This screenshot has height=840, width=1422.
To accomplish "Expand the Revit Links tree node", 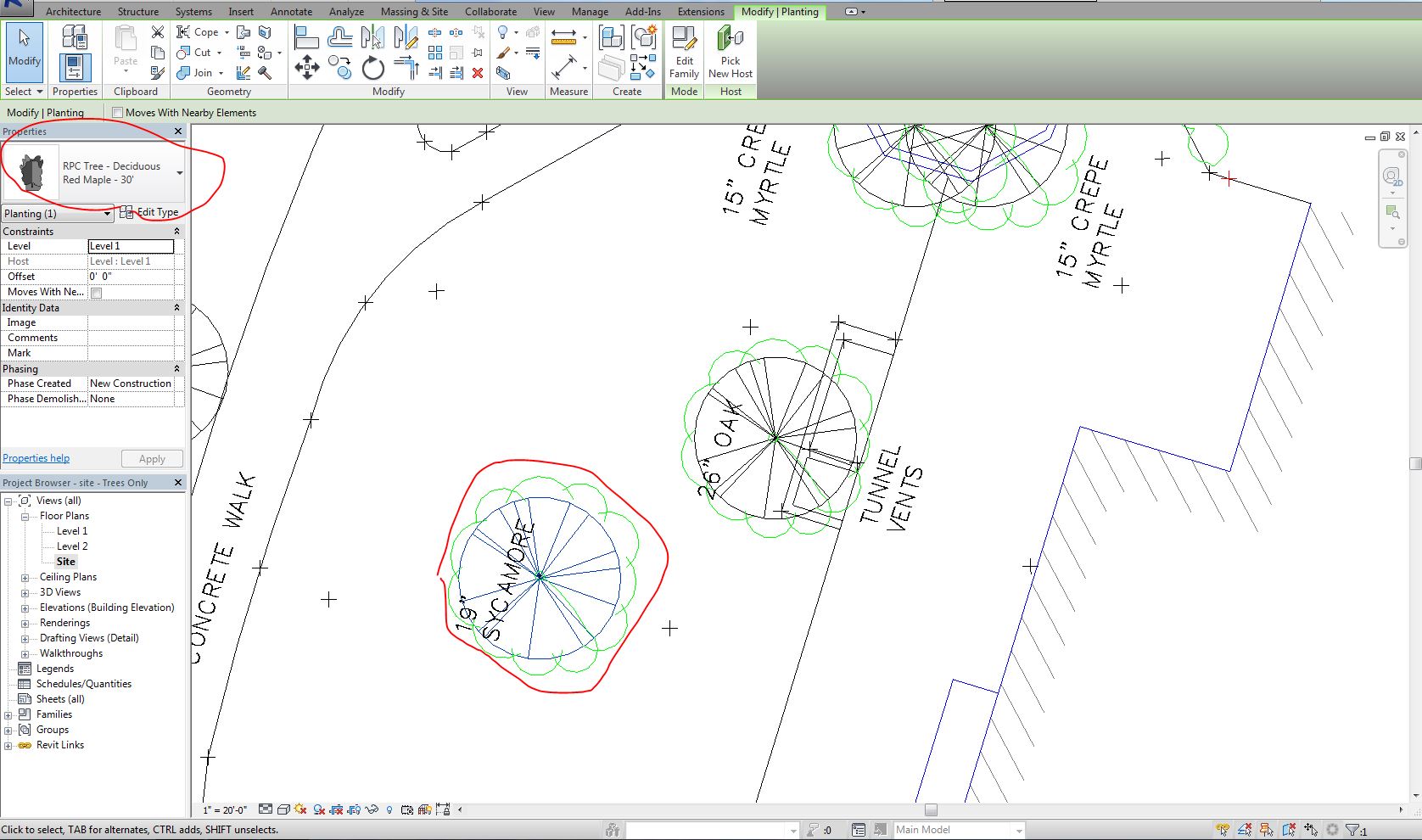I will pyautogui.click(x=8, y=746).
